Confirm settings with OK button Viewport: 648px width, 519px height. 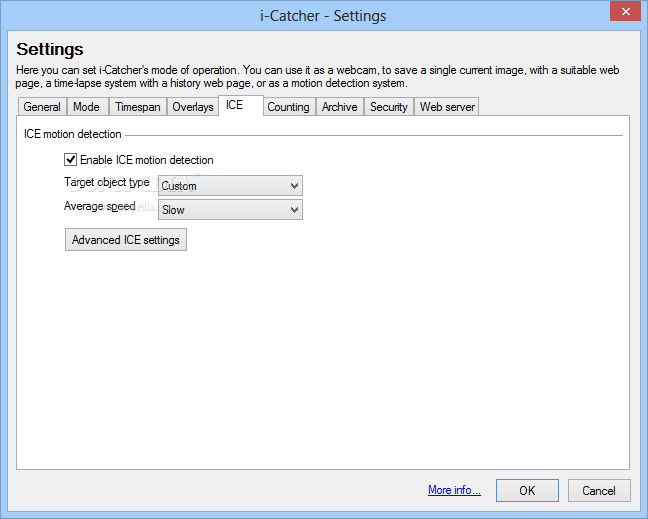[x=527, y=490]
